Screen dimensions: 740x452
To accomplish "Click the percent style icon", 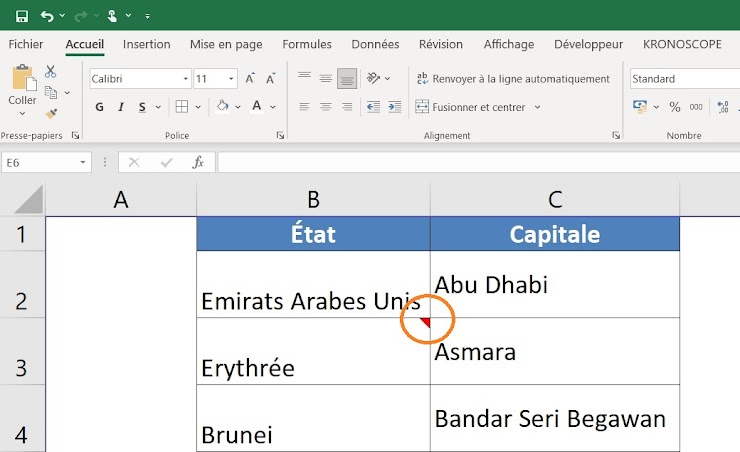I will point(674,107).
